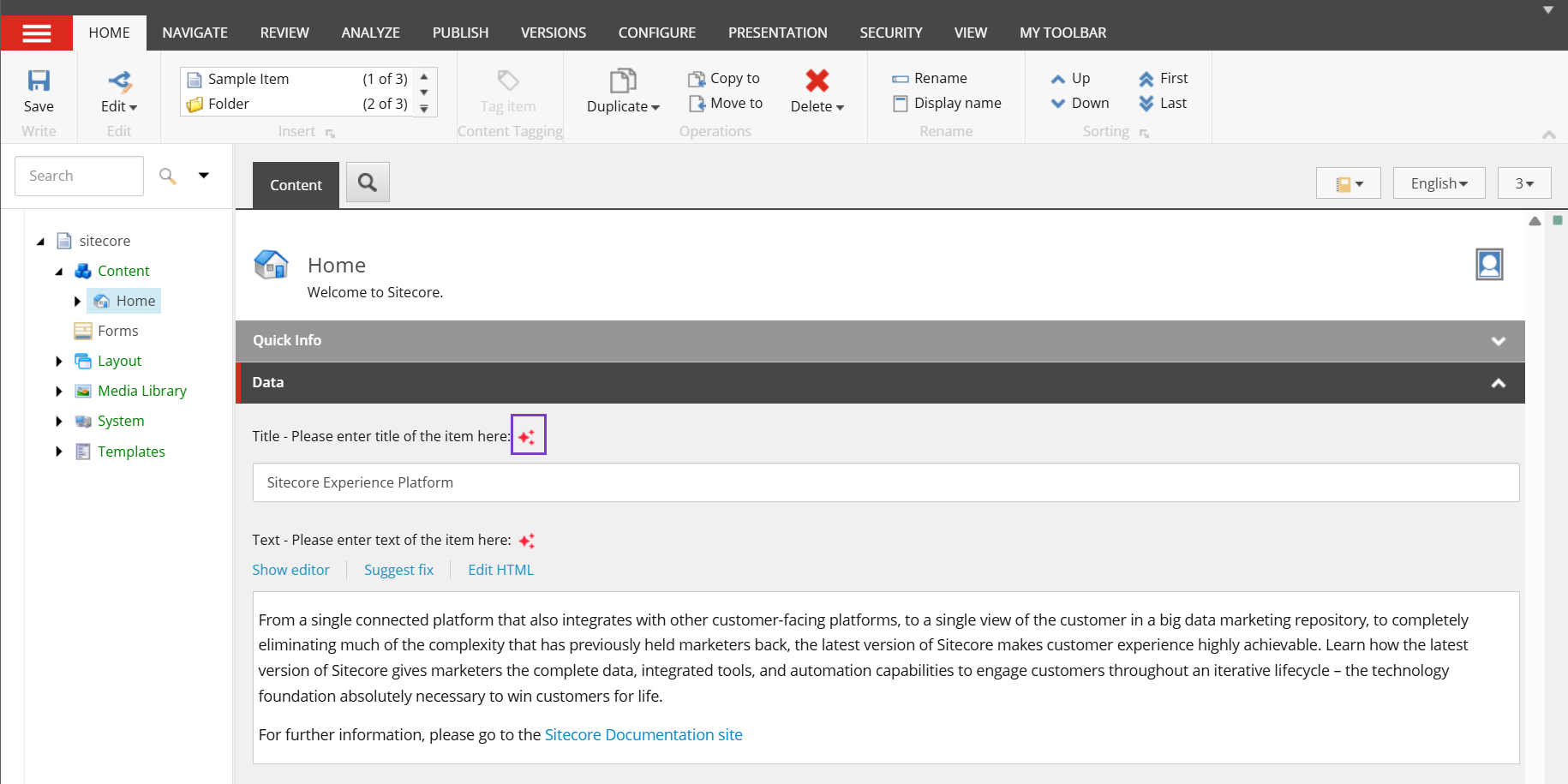Click the Tag item icon

click(508, 81)
